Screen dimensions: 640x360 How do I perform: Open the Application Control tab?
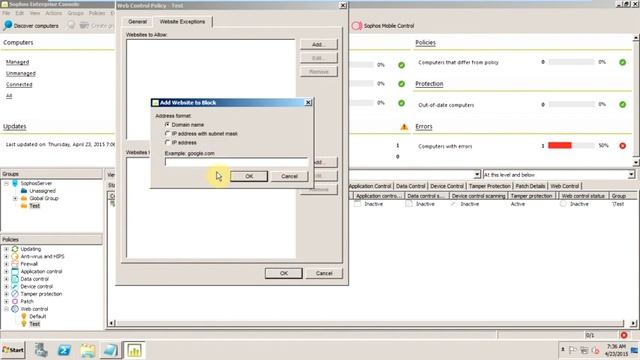pyautogui.click(x=370, y=186)
